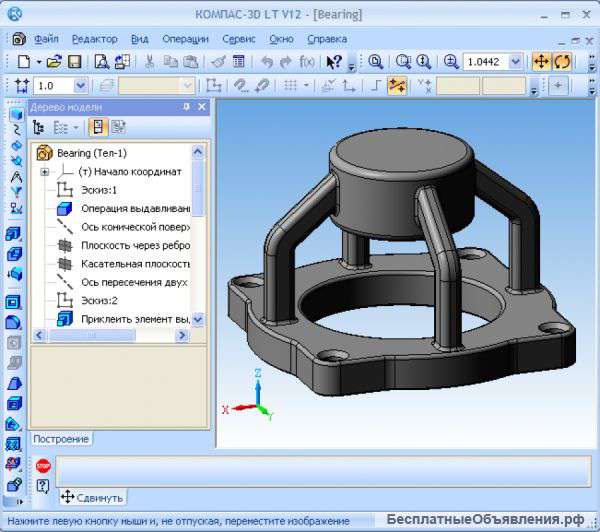
Task: Select extrude operation icon in sidebar
Action: click(x=14, y=234)
